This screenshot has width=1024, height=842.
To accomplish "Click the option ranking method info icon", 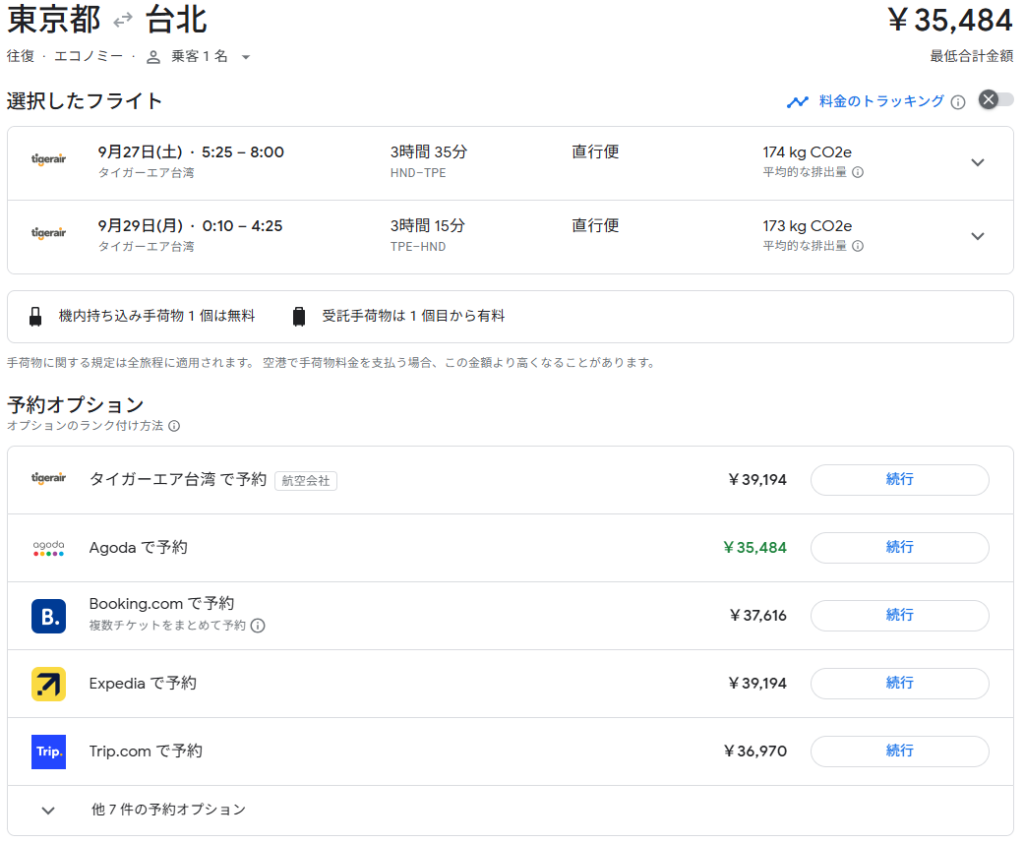I will 174,426.
